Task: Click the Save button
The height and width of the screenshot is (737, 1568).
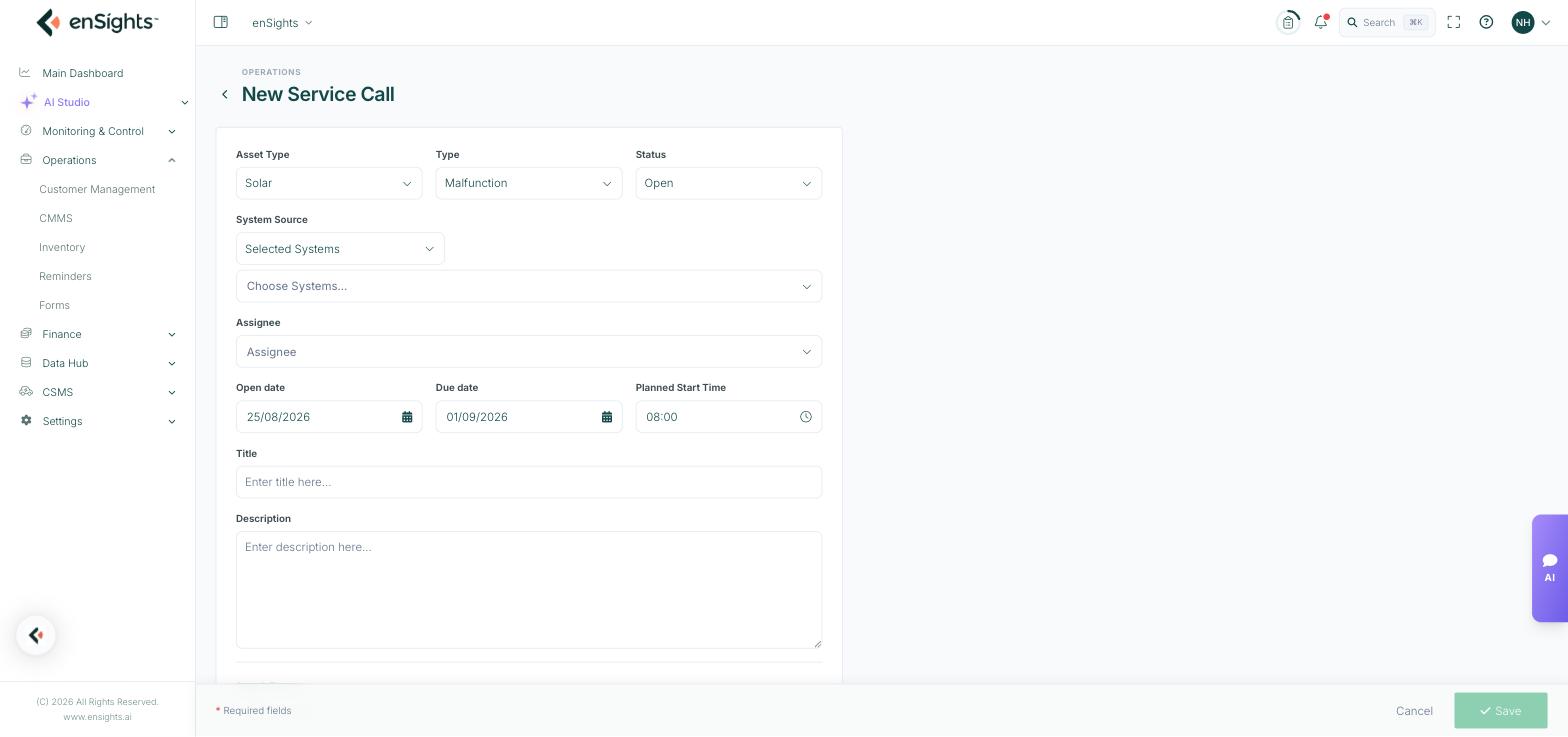Action: coord(1501,711)
